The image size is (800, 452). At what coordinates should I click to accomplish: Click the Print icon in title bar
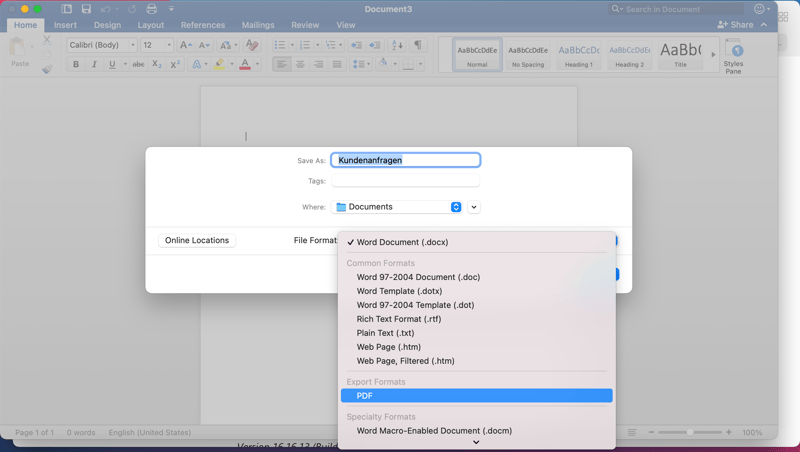[x=152, y=9]
